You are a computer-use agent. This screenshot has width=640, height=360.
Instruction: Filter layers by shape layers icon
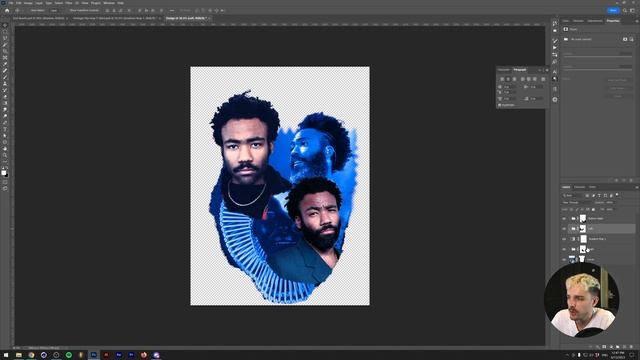click(x=605, y=196)
